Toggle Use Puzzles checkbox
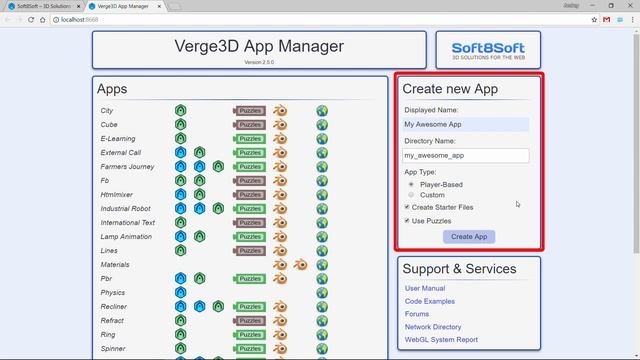 (x=407, y=220)
